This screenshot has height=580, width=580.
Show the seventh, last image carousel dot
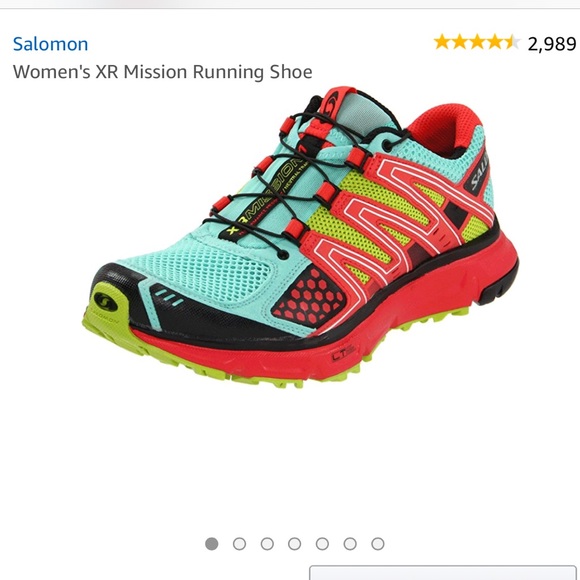tap(378, 544)
